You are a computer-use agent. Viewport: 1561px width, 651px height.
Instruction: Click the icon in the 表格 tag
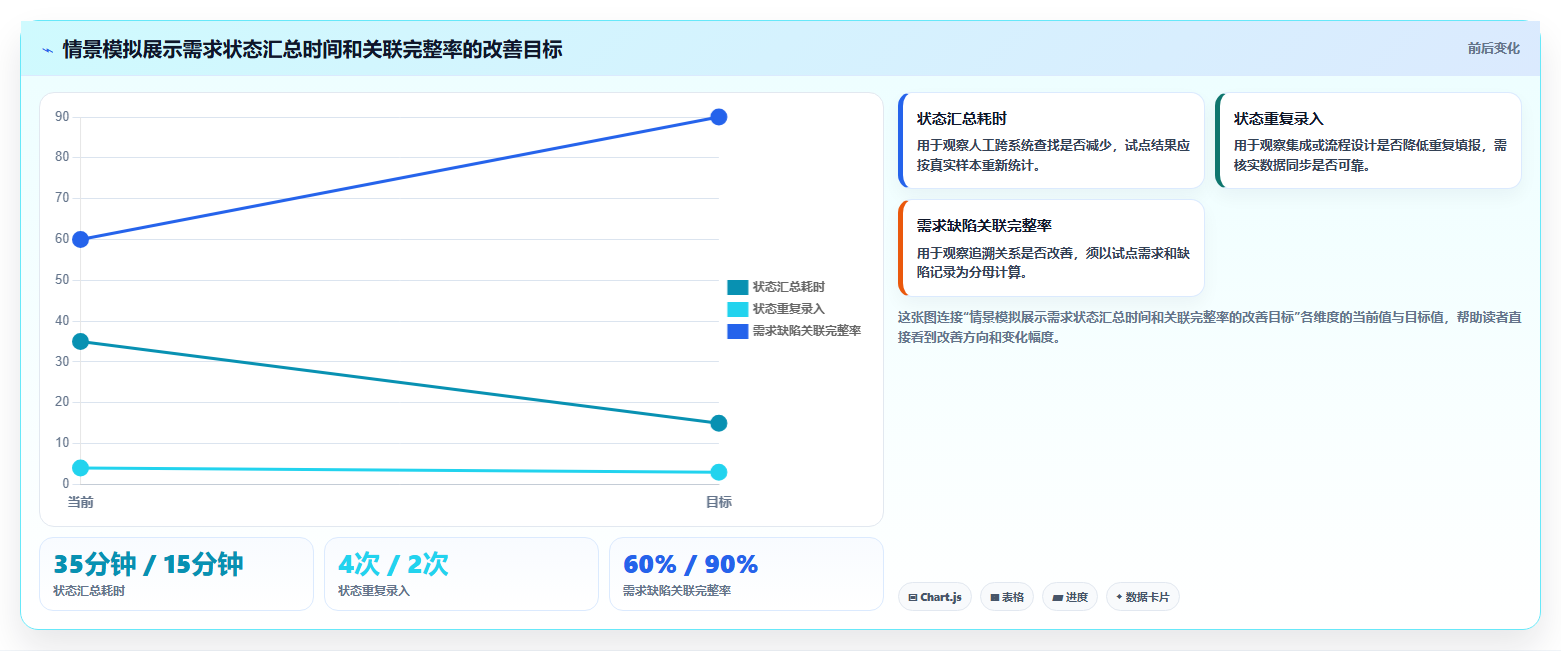coord(995,598)
